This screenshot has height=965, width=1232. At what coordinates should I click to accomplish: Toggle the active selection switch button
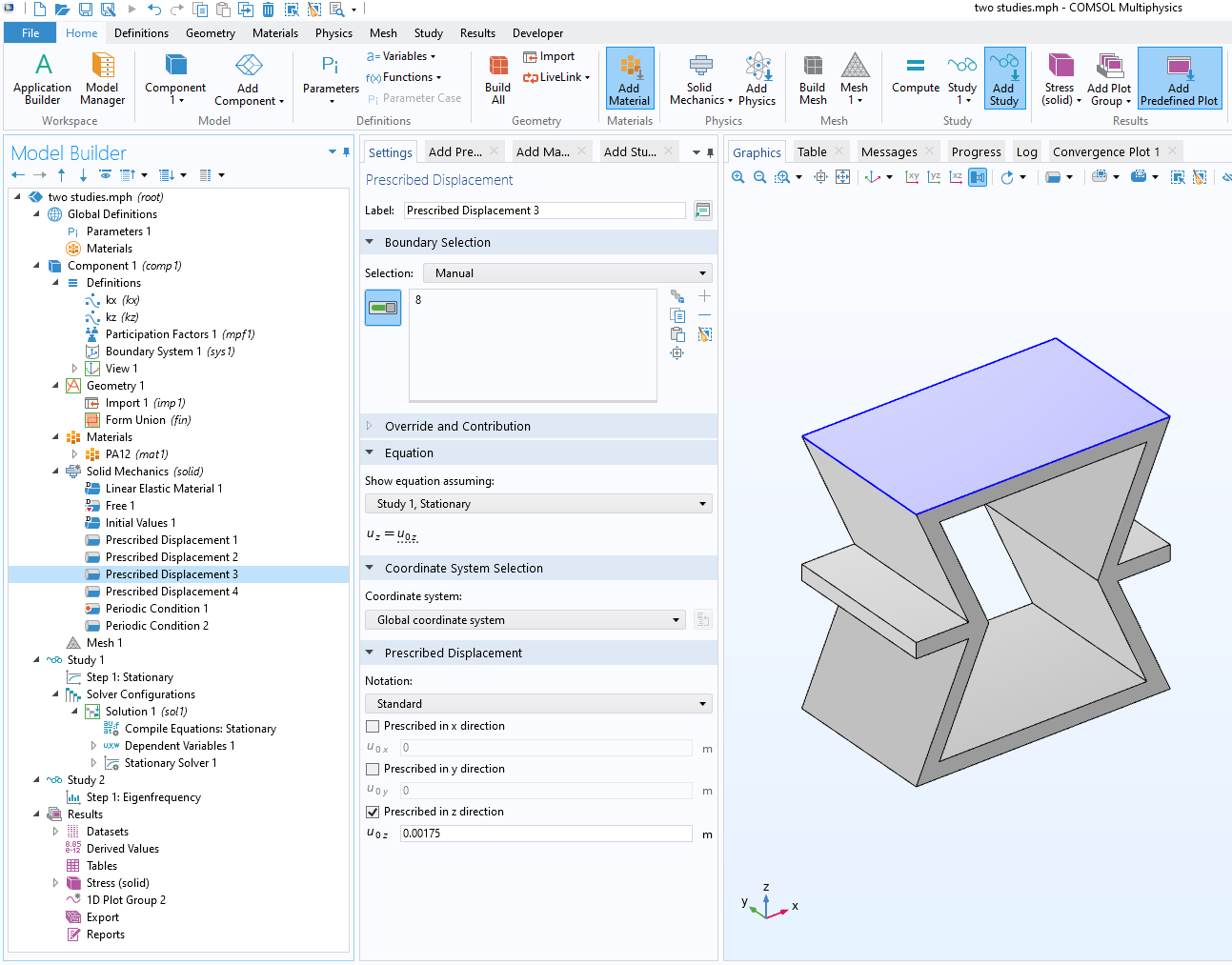click(383, 308)
